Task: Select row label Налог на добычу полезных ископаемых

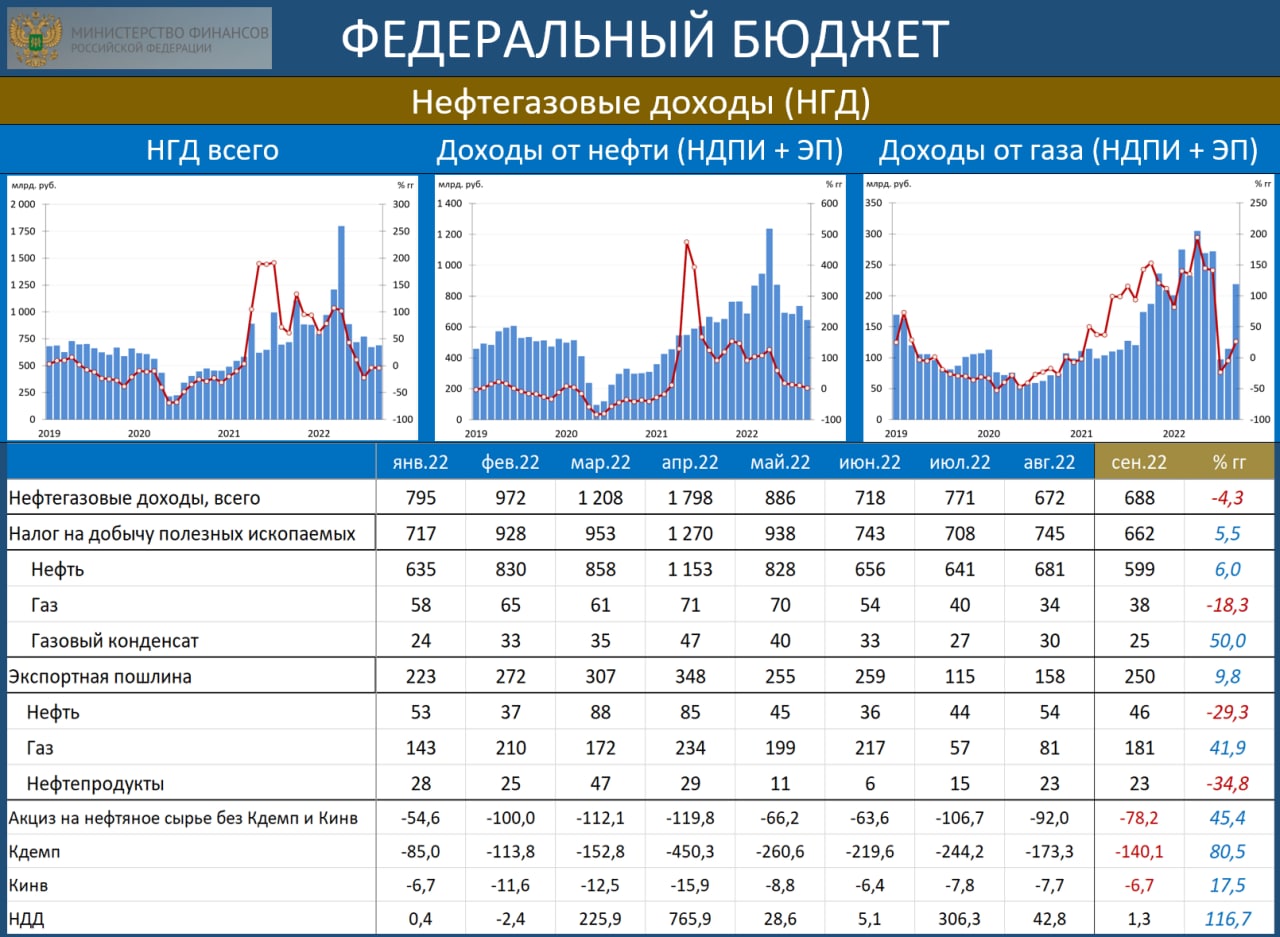Action: (x=182, y=534)
